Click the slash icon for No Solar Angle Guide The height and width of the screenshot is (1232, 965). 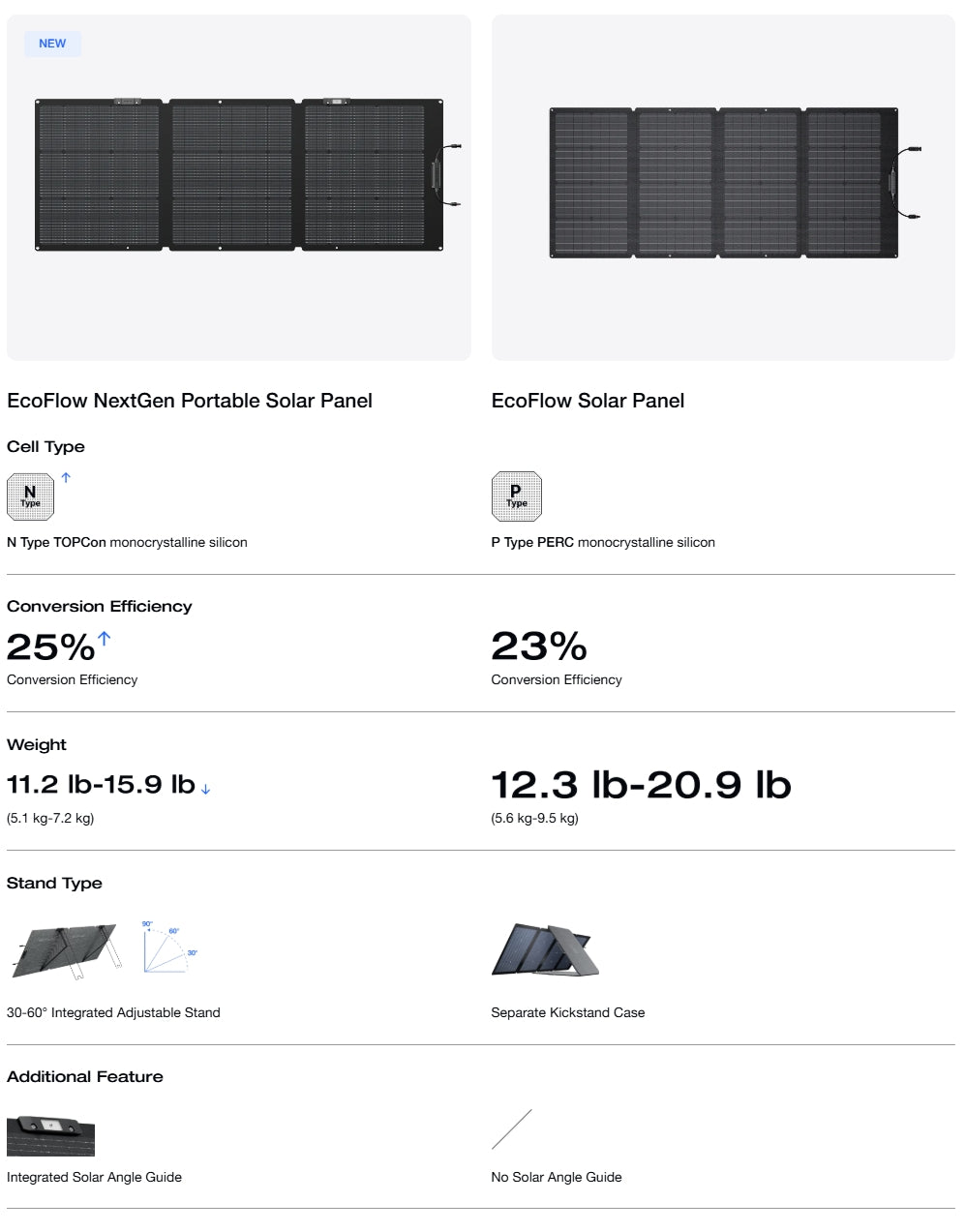tap(512, 1129)
